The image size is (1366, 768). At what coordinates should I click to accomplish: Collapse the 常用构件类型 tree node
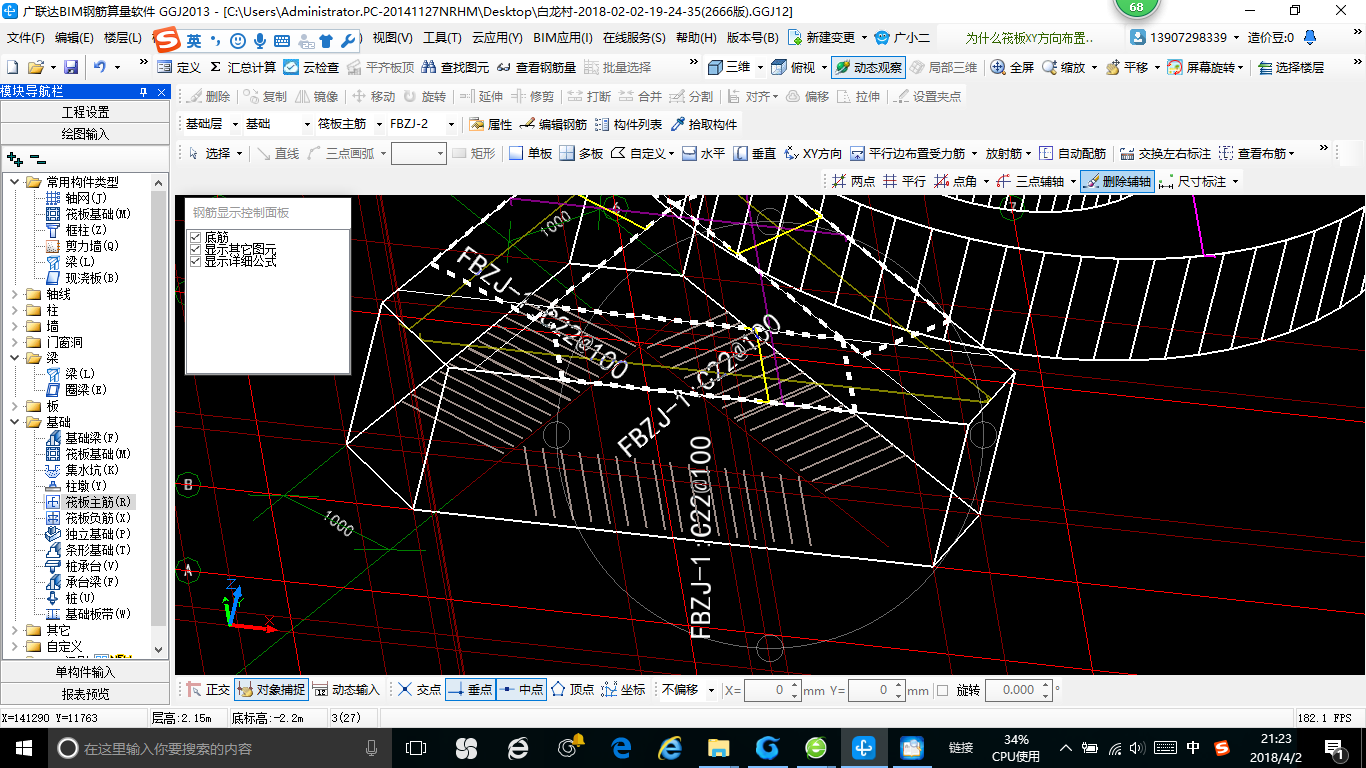[15, 182]
